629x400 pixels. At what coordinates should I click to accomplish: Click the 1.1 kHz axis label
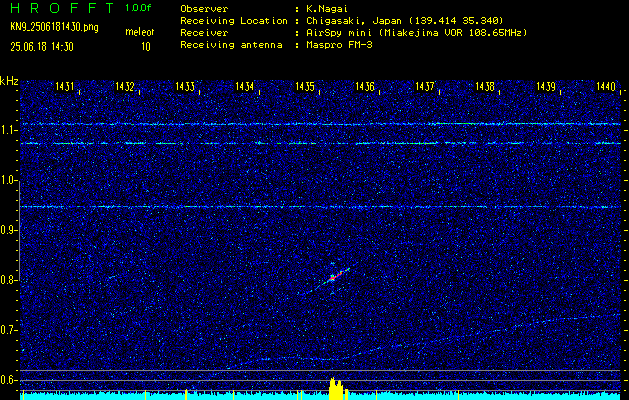(x=7, y=131)
